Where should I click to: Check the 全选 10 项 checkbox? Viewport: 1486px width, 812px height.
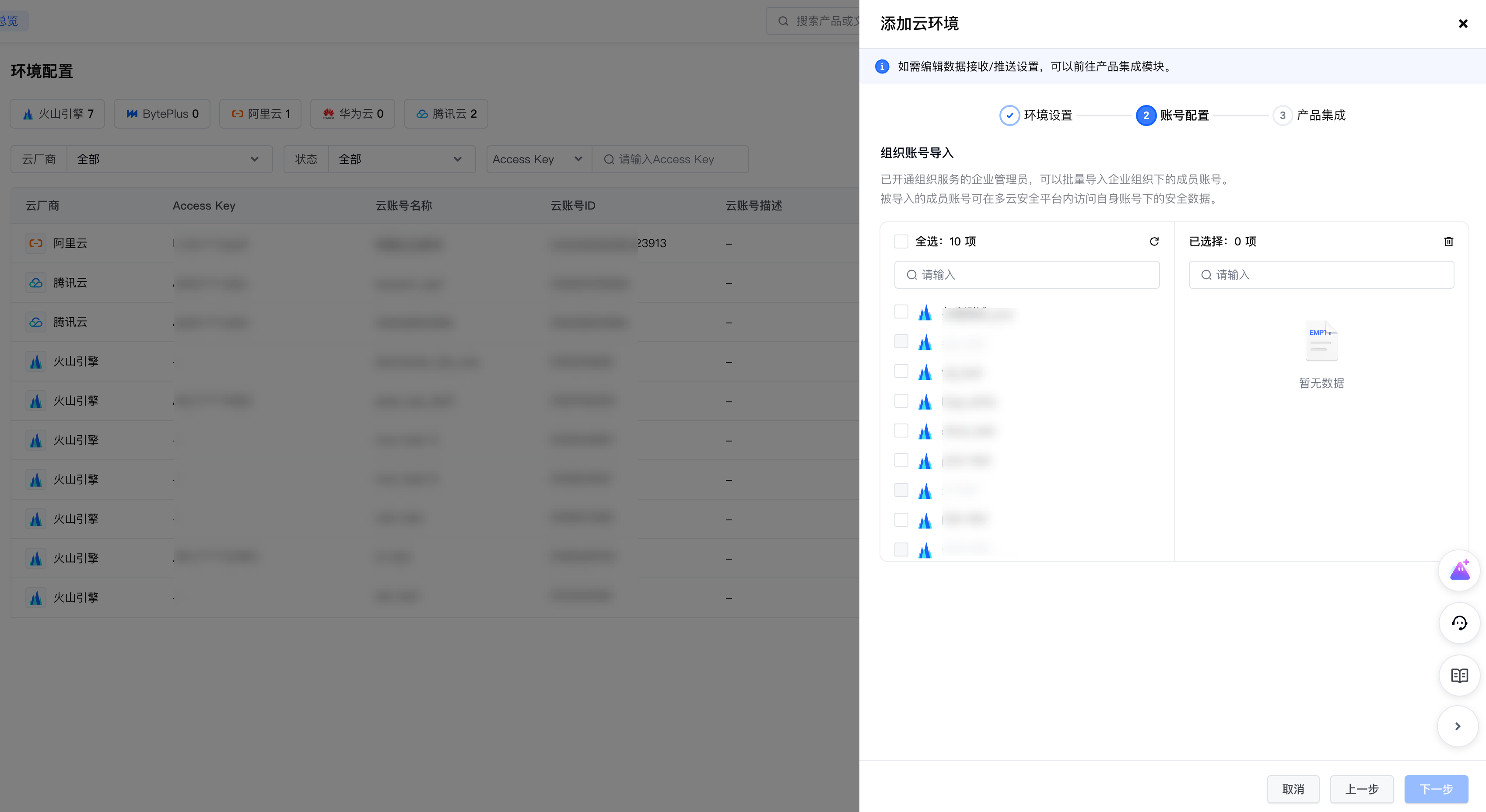(x=901, y=241)
